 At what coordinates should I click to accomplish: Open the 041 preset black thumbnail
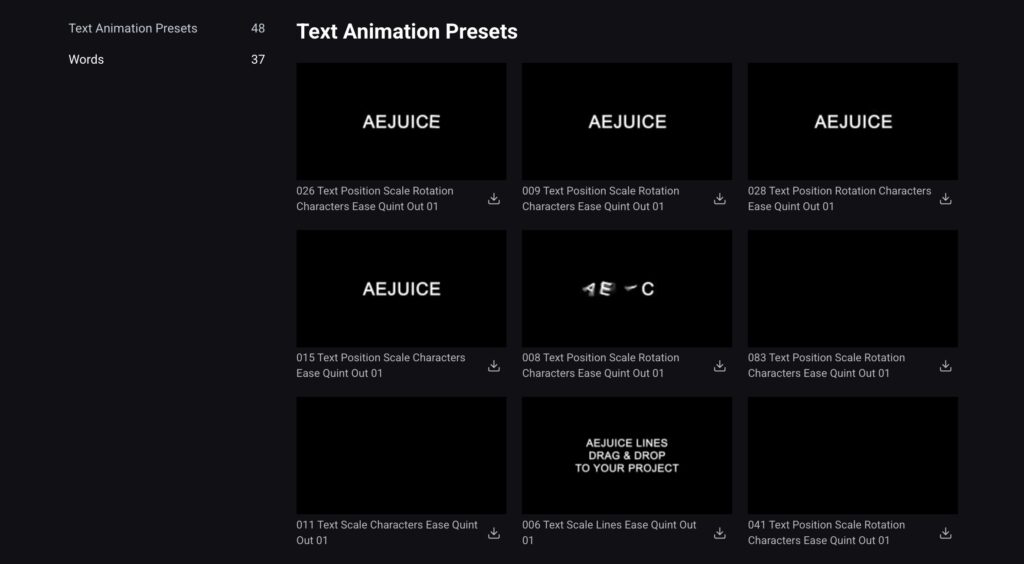click(853, 455)
